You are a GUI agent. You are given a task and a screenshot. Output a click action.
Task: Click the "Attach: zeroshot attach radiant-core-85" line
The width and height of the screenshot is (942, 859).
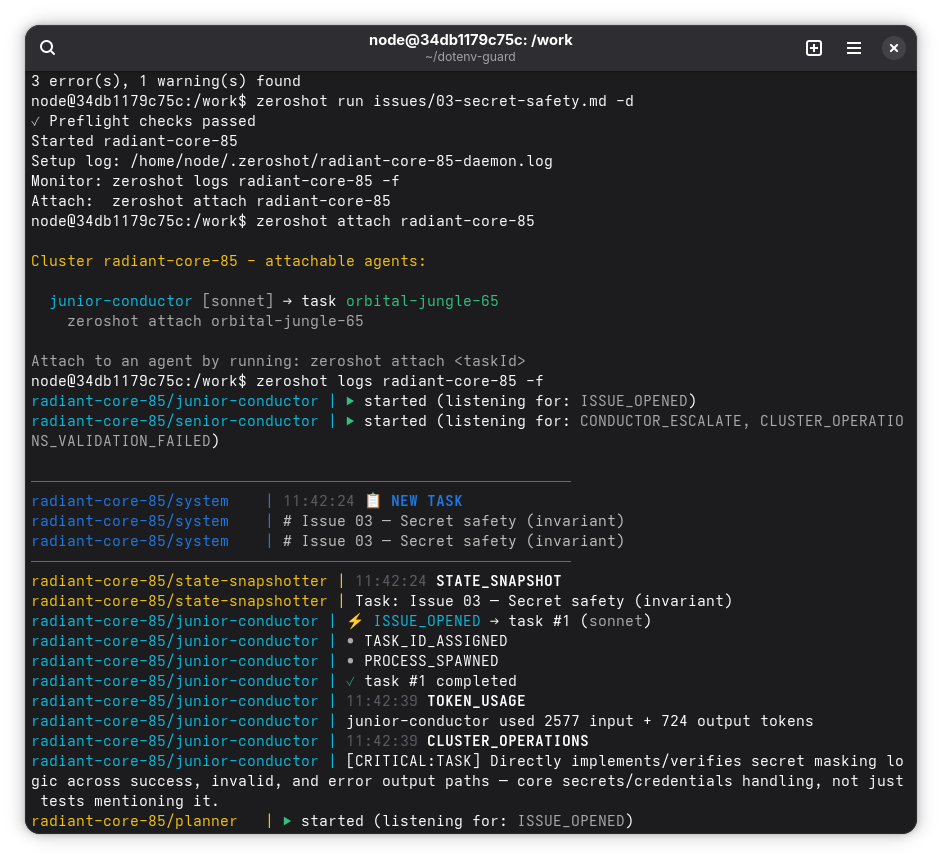(211, 201)
